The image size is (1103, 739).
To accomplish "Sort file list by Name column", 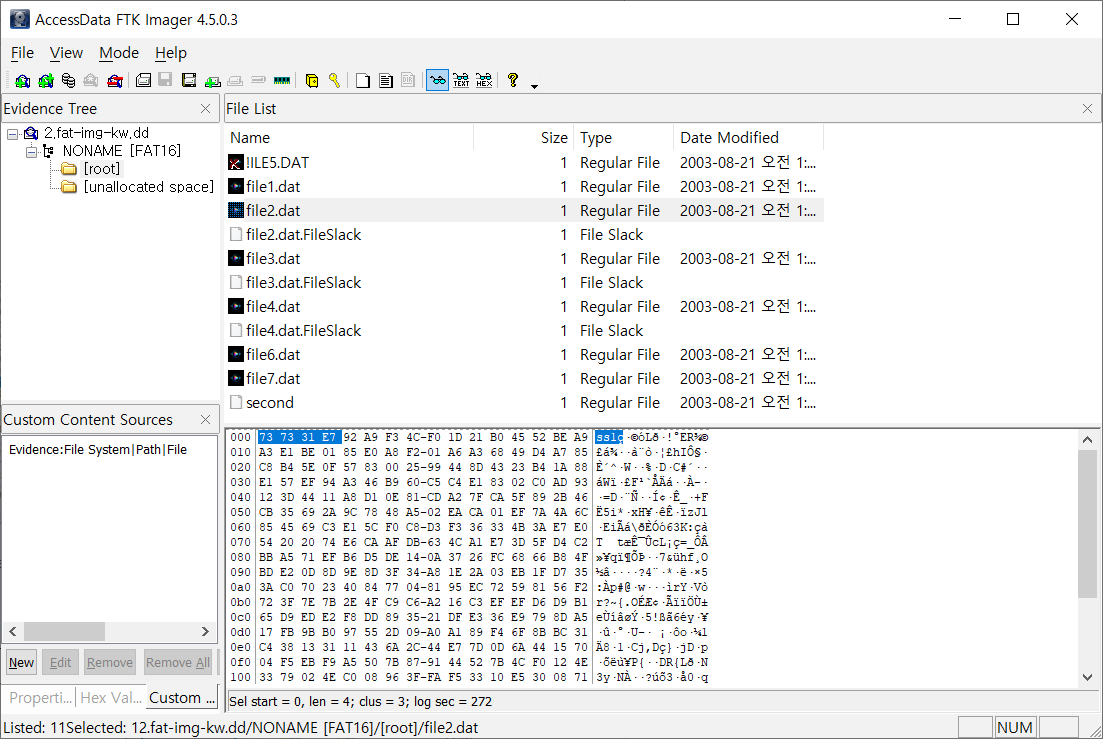I will pos(349,138).
